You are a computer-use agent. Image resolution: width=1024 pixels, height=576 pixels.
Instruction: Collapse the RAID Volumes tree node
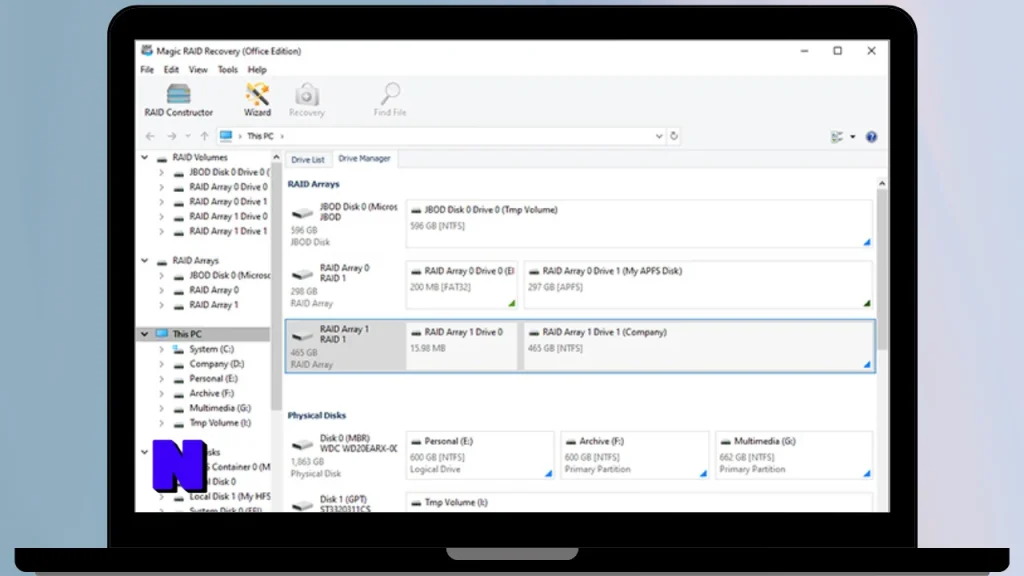144,157
